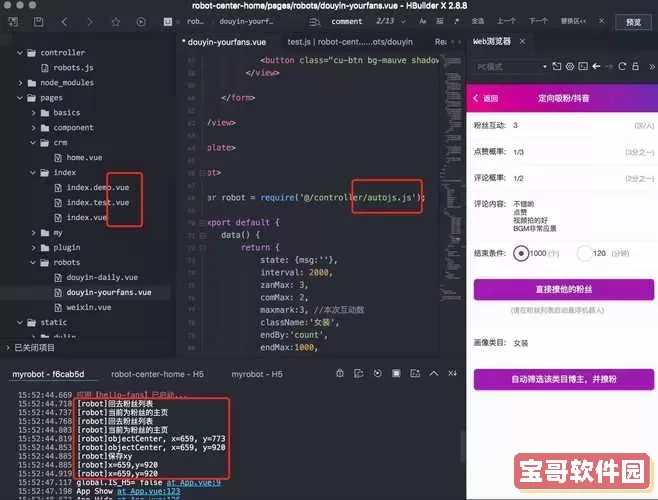Click the save file icon in toolbar
The height and width of the screenshot is (500, 658).
click(x=38, y=21)
